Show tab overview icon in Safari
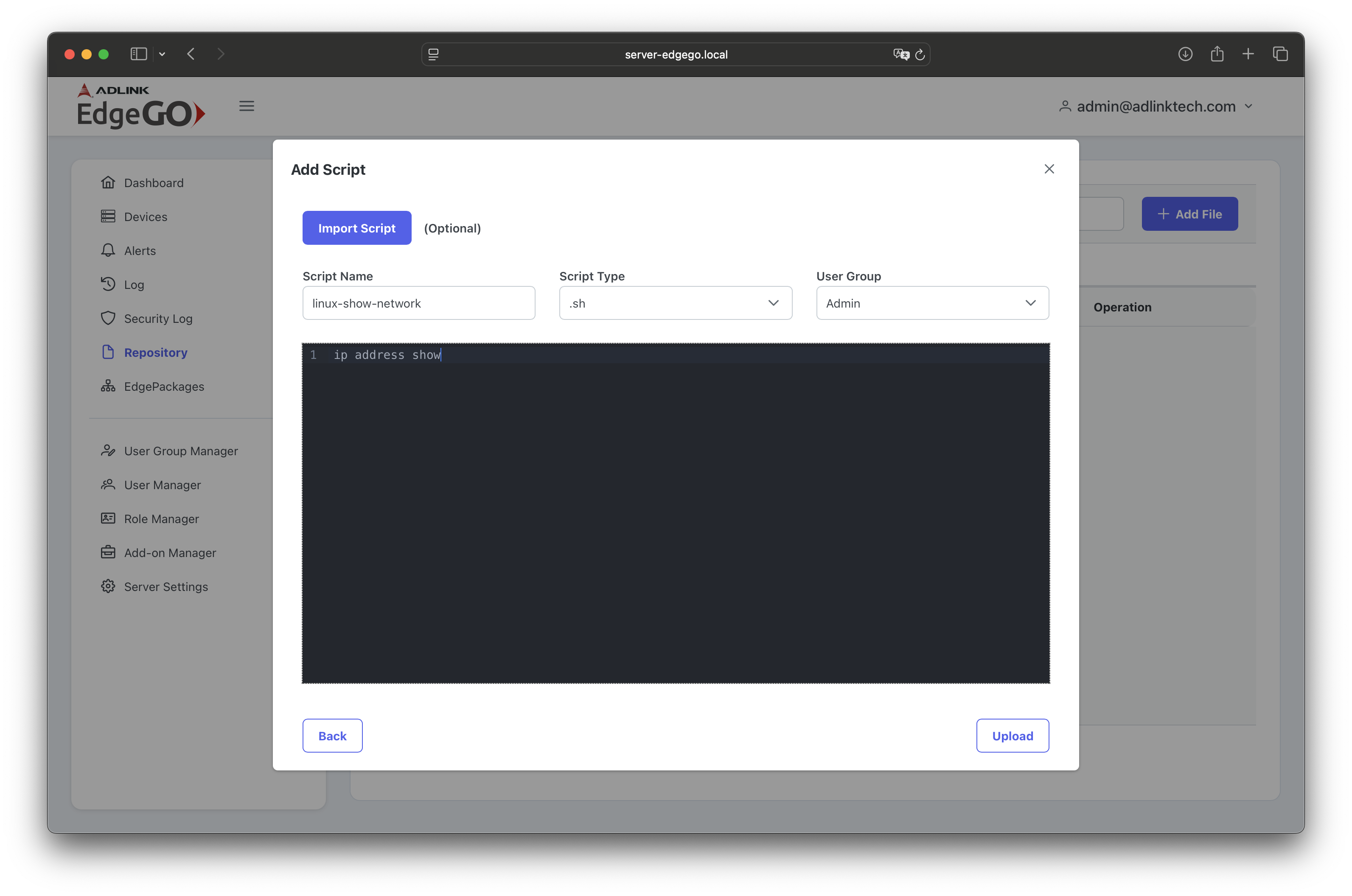The height and width of the screenshot is (896, 1352). coord(1280,54)
